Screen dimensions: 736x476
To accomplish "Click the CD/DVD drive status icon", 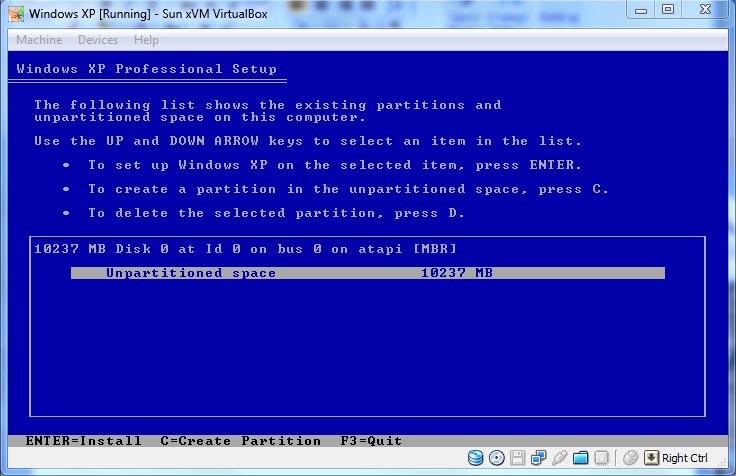I will coord(497,458).
